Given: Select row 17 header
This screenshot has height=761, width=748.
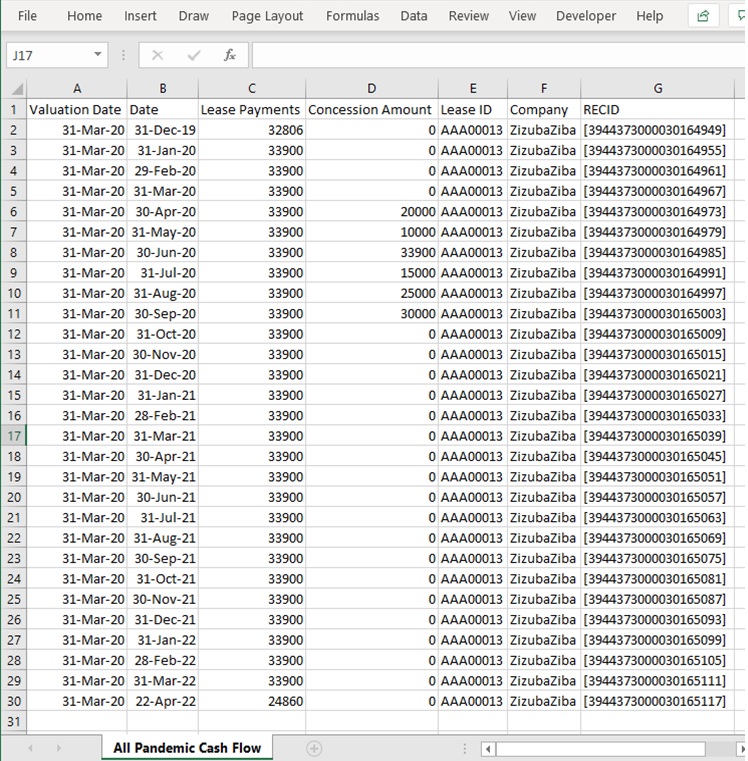Looking at the screenshot, I should 14,436.
